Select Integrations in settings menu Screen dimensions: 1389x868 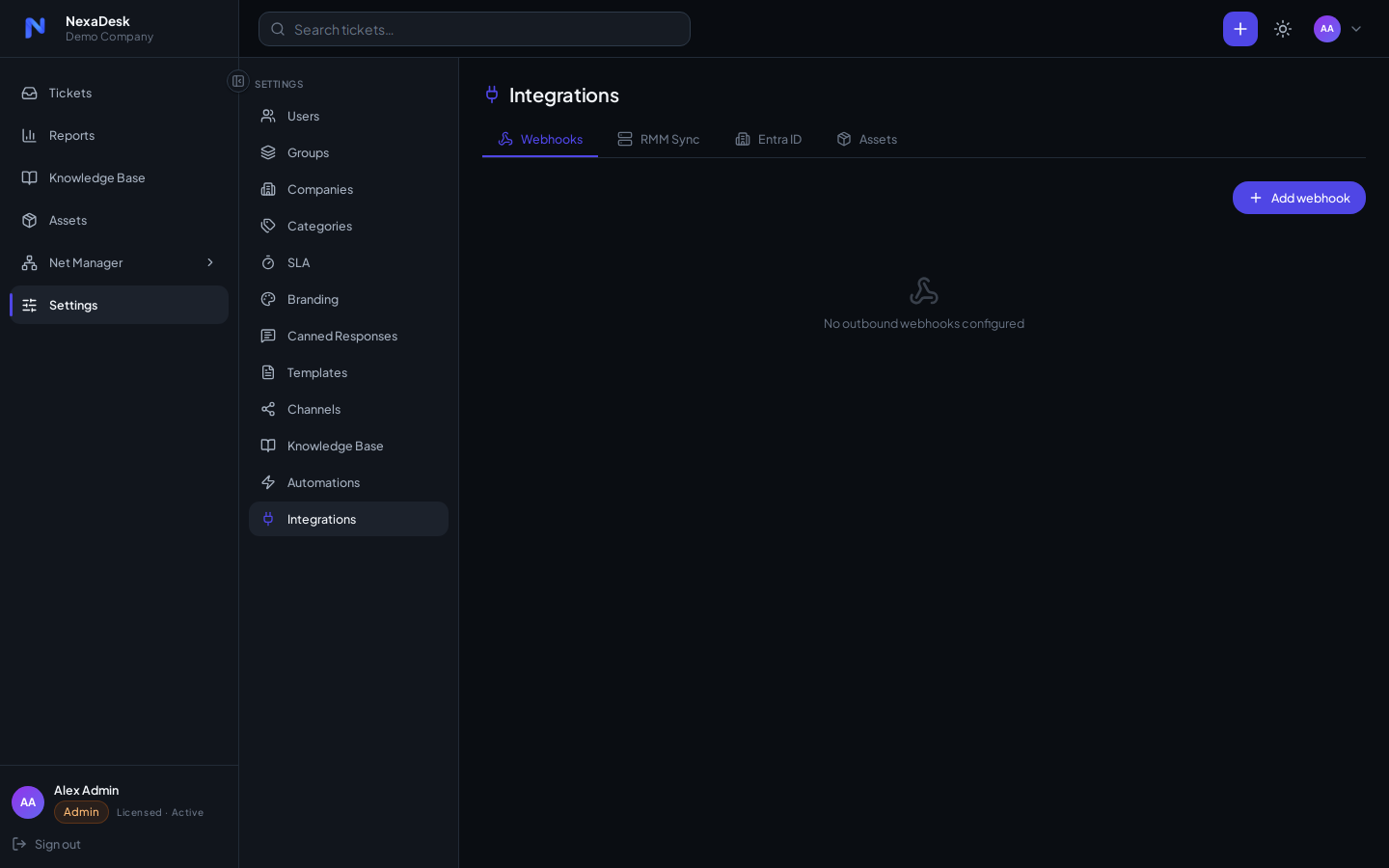(348, 519)
